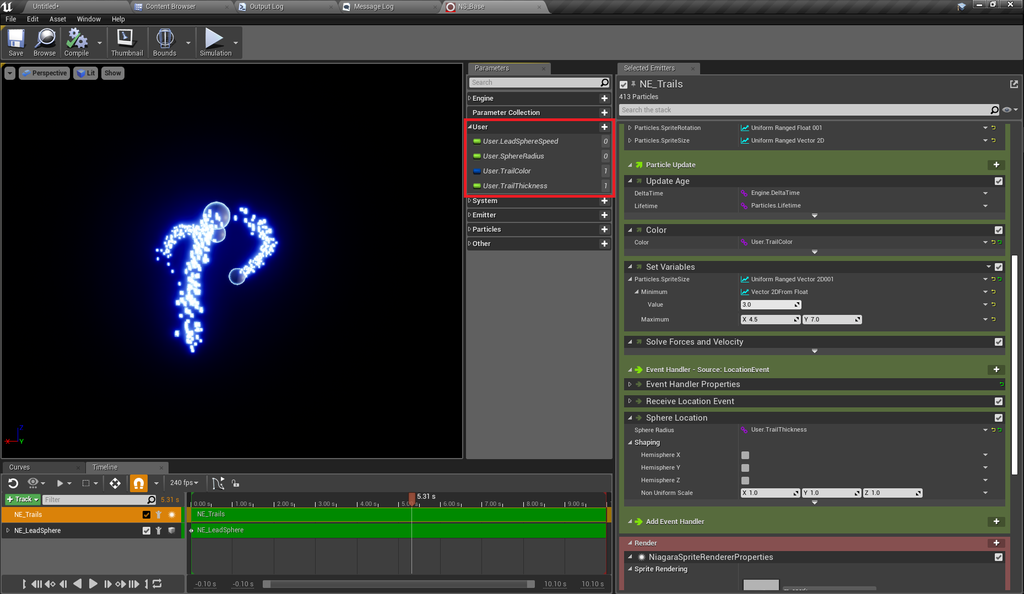The height and width of the screenshot is (594, 1024).
Task: Expand the NE_LeadSphere track
Action: (8, 531)
